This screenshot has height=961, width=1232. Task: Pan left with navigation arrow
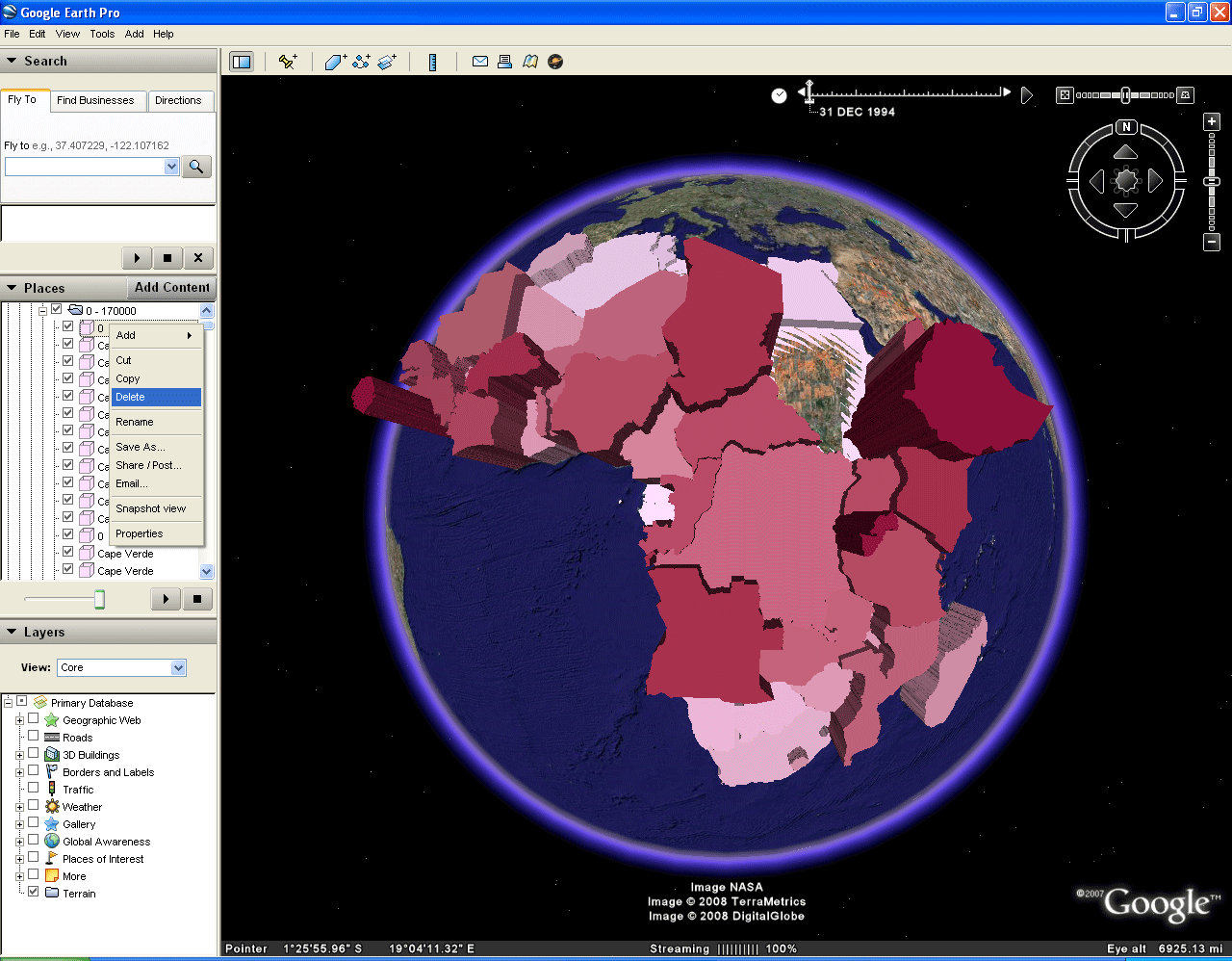point(1096,181)
